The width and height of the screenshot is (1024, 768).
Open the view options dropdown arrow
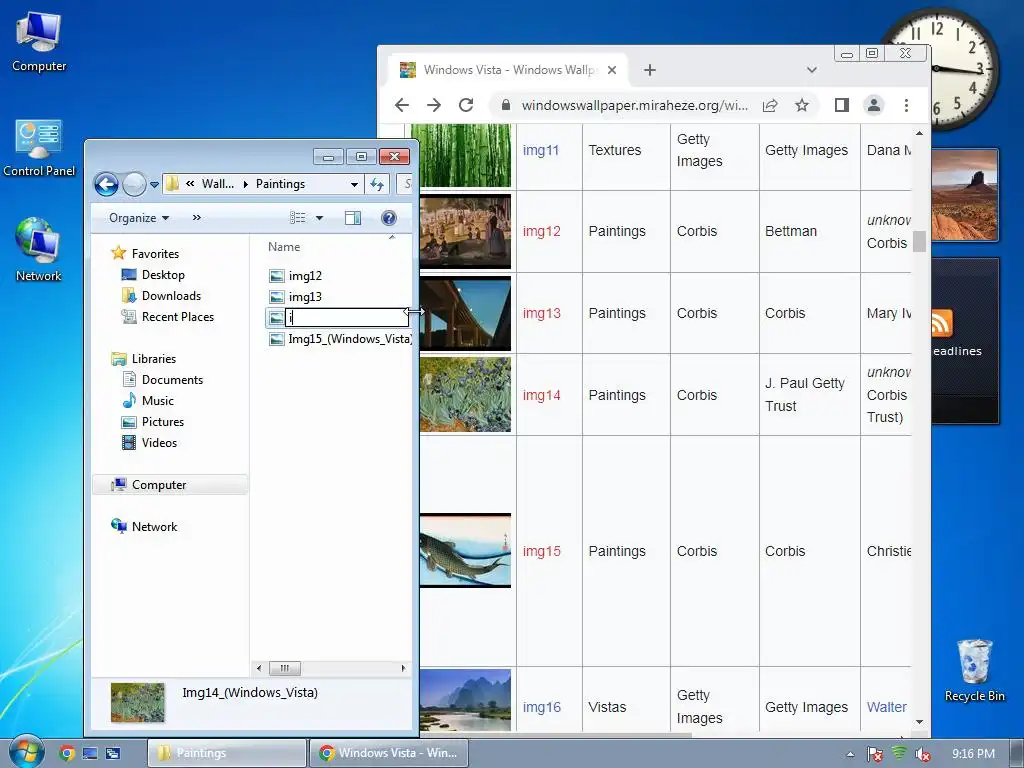(x=319, y=218)
